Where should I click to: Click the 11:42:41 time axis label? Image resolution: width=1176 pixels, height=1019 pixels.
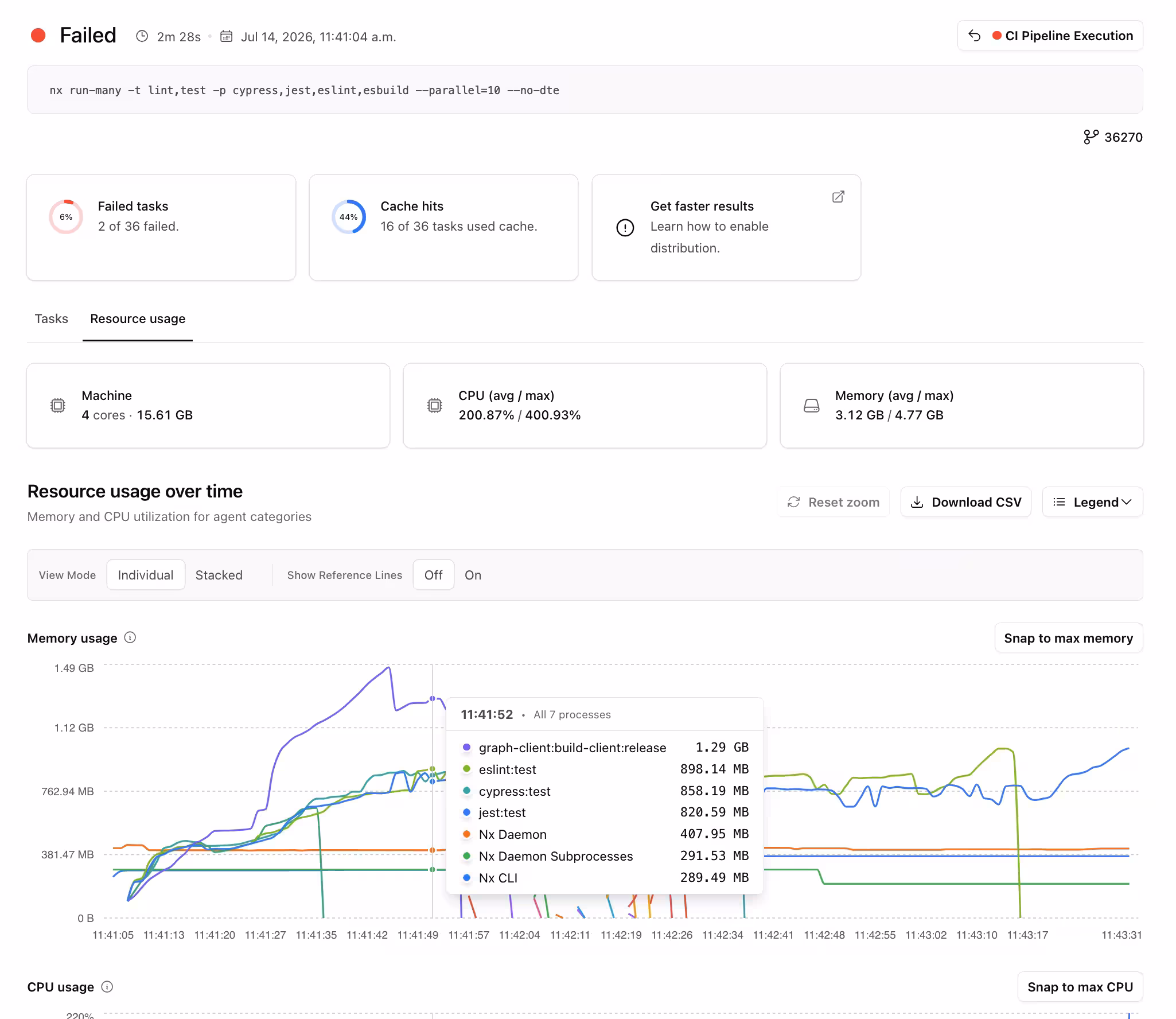click(x=773, y=935)
